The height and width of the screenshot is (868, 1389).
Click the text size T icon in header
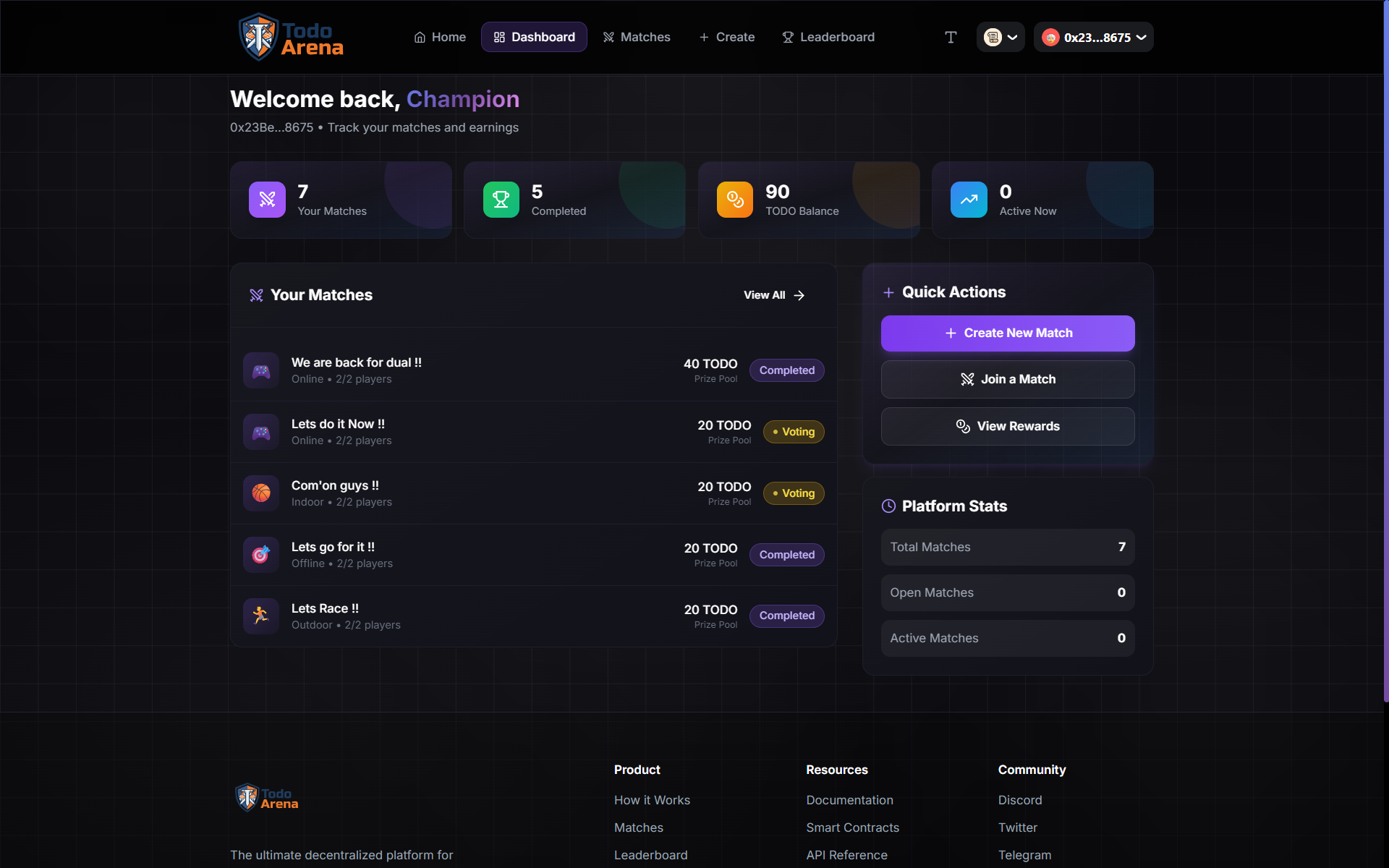(951, 37)
